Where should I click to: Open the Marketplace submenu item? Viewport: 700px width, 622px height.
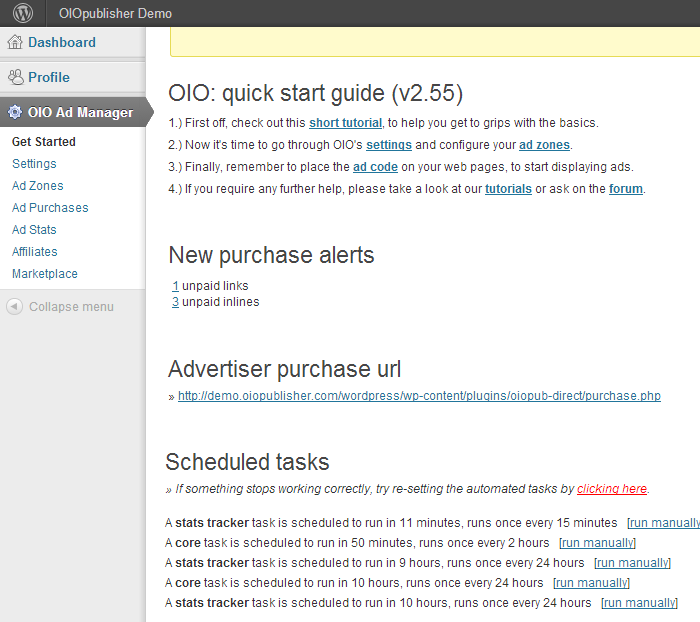pos(45,273)
